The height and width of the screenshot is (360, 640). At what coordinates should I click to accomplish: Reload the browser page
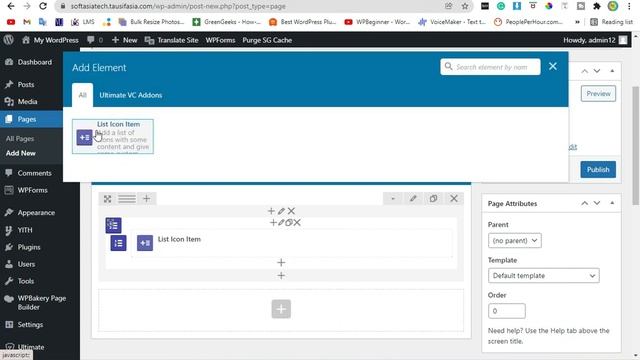coord(42,6)
